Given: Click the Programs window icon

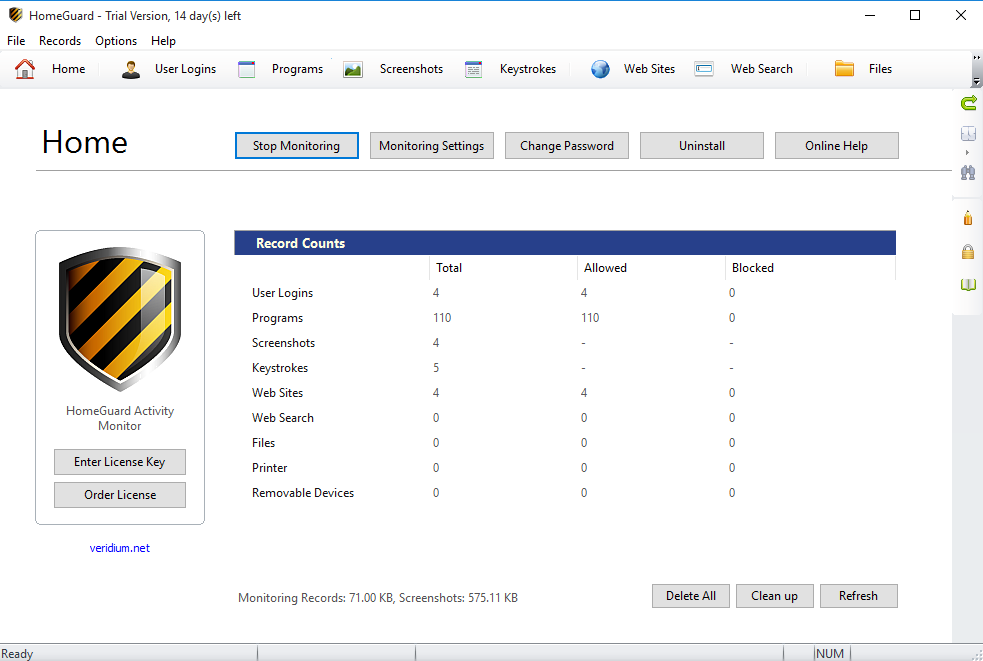Looking at the screenshot, I should pos(246,69).
